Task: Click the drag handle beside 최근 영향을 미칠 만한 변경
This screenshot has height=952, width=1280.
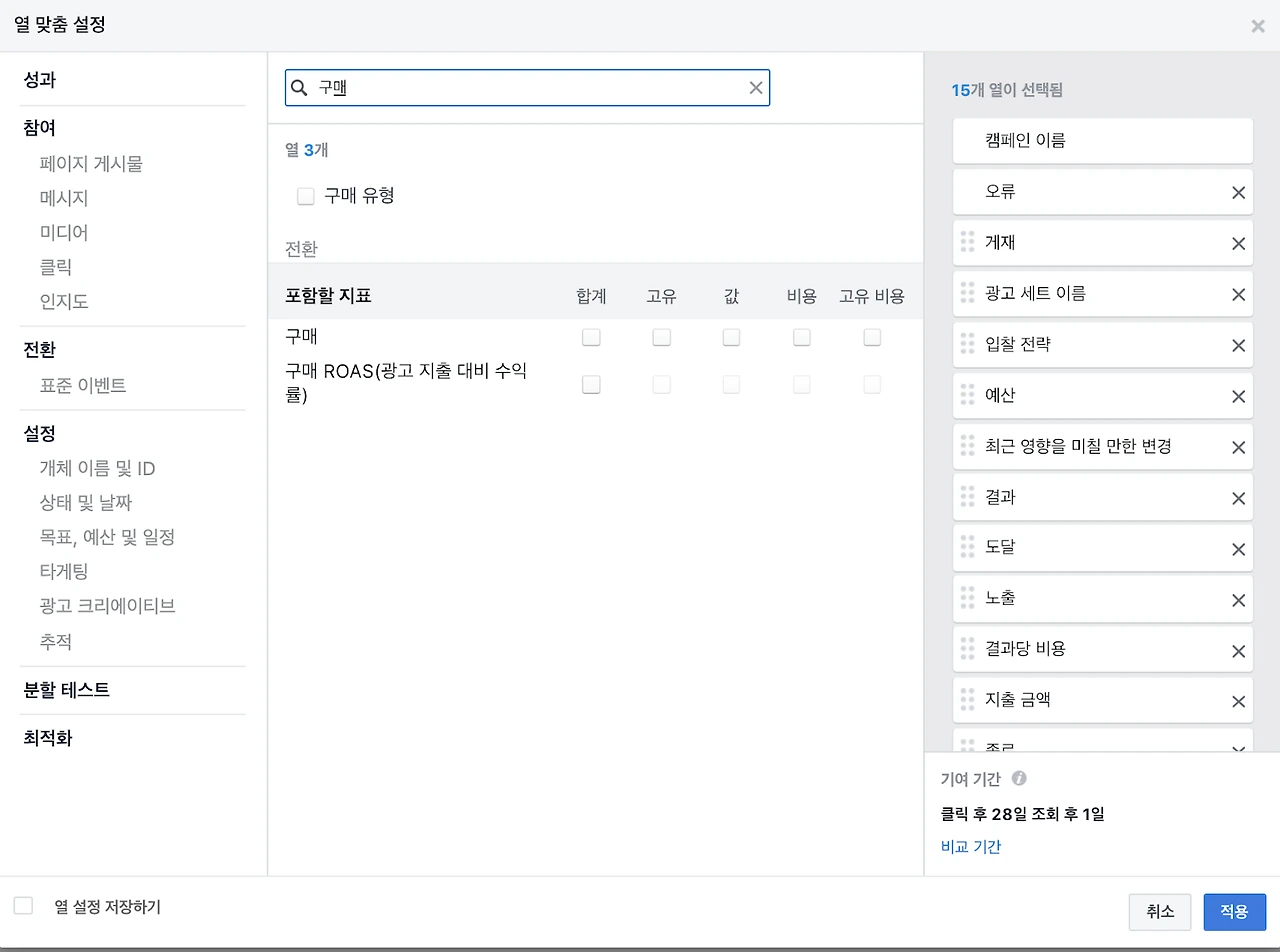Action: pyautogui.click(x=967, y=446)
